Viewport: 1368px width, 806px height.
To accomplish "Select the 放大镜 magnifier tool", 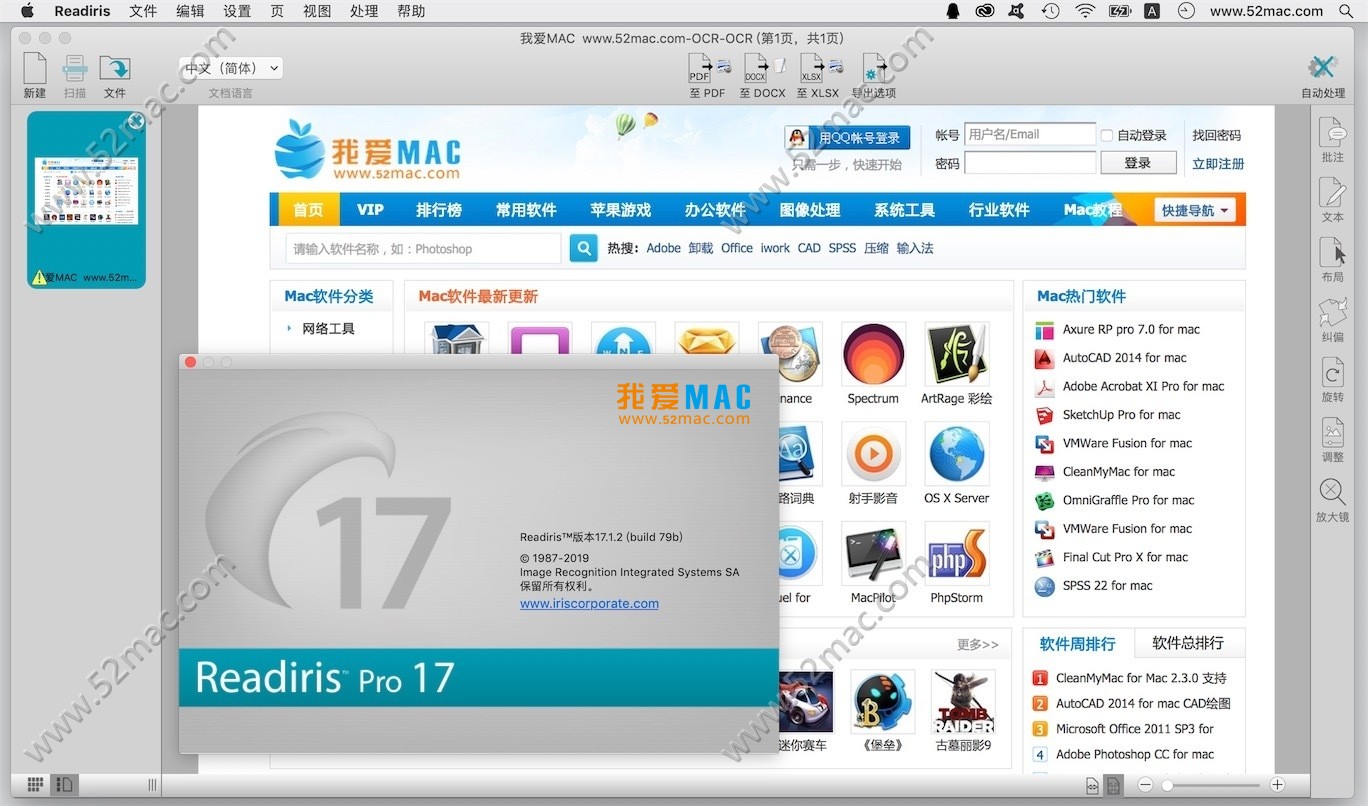I will pyautogui.click(x=1332, y=493).
